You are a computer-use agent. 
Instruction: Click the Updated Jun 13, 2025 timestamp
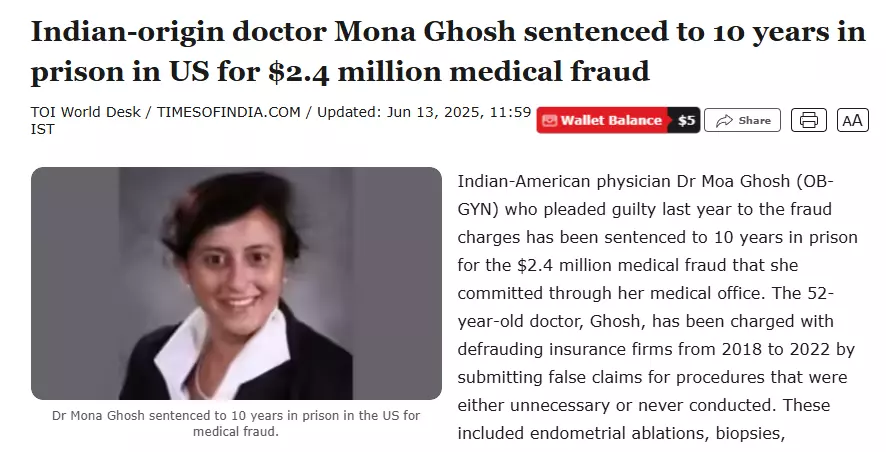pyautogui.click(x=424, y=112)
